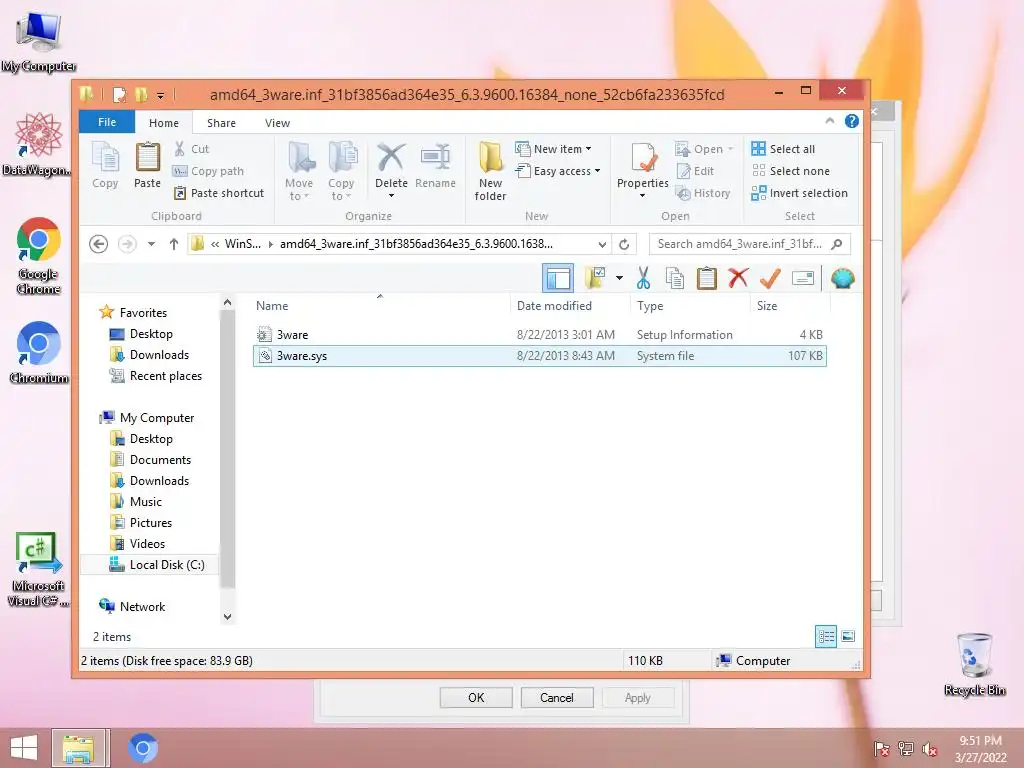Open Recent places under Favorites

pos(156,376)
